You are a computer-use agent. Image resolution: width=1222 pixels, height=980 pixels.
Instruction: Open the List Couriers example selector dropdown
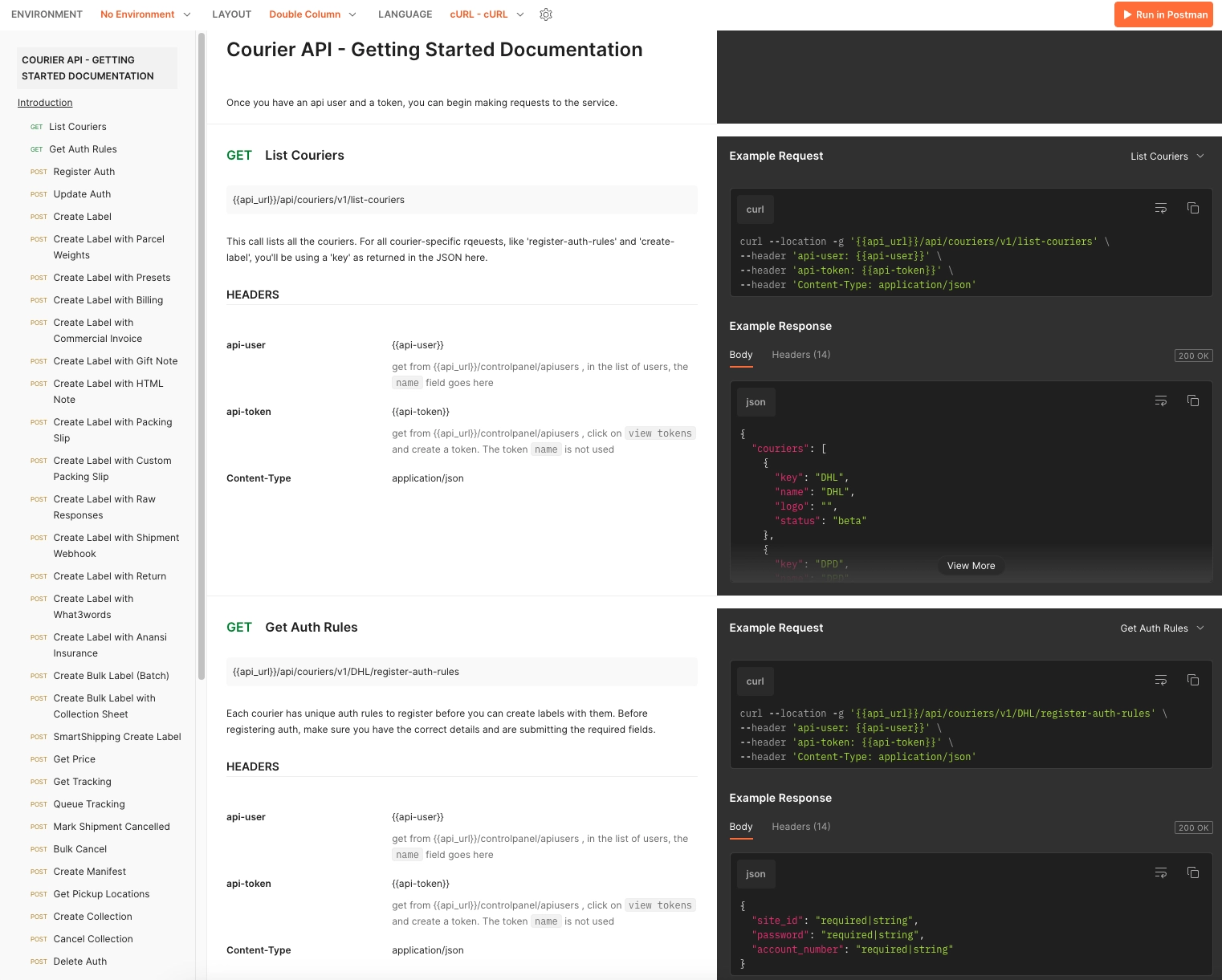coord(1167,157)
